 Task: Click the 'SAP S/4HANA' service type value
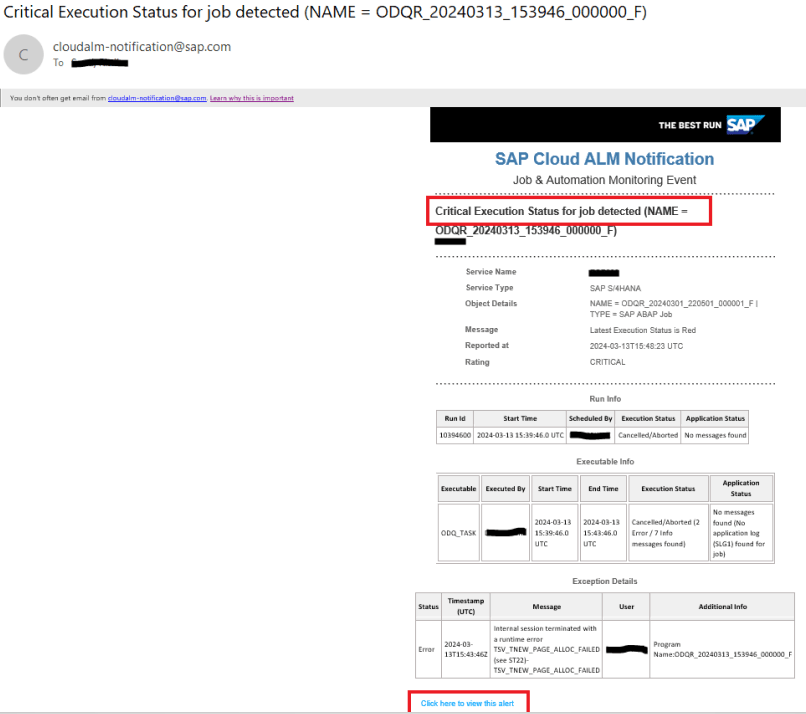coord(615,288)
